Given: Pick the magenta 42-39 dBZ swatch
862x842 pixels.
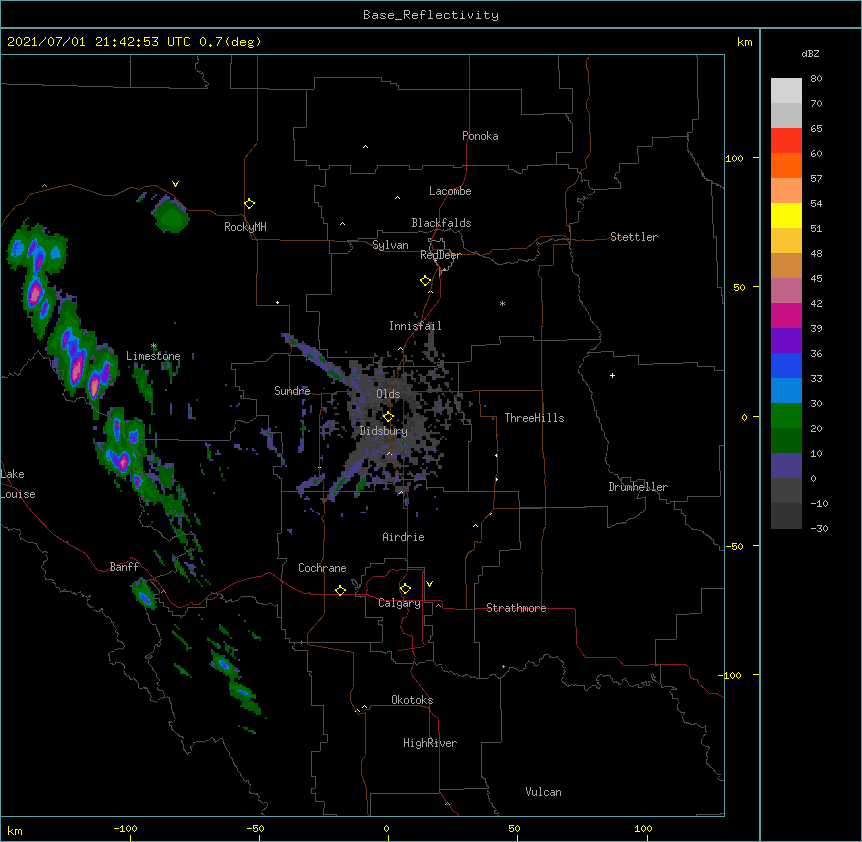Looking at the screenshot, I should pos(786,316).
